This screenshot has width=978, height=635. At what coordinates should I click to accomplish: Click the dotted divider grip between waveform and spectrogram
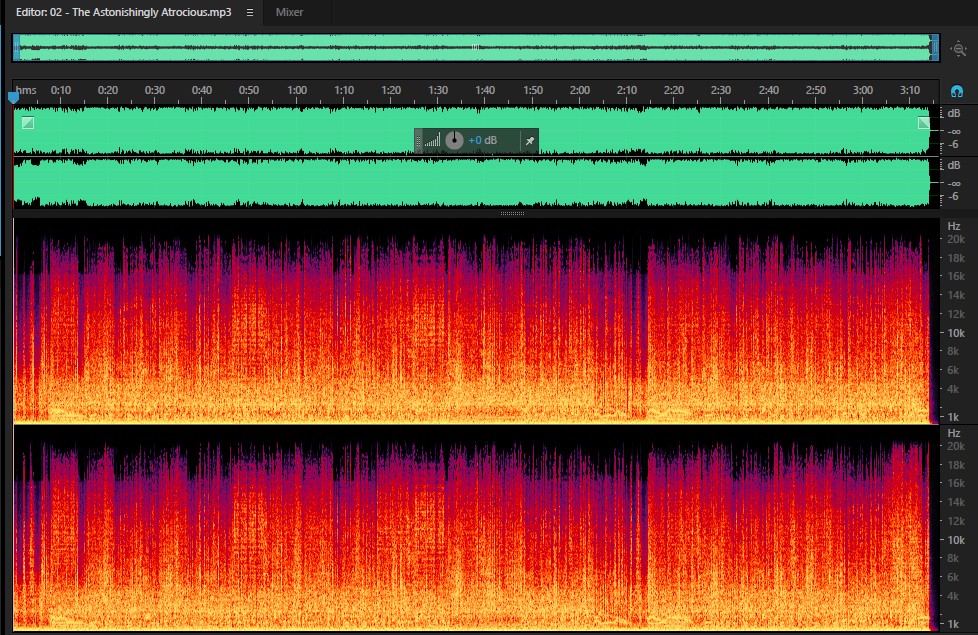512,214
